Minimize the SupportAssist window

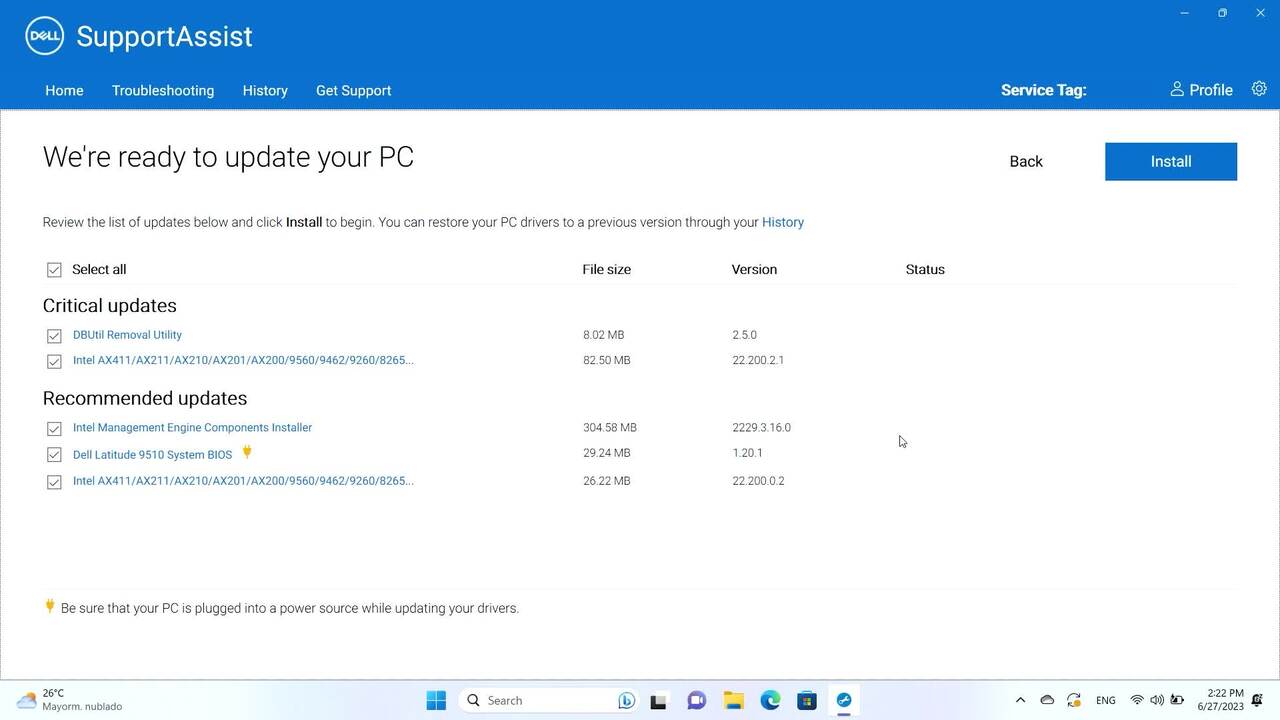1185,13
